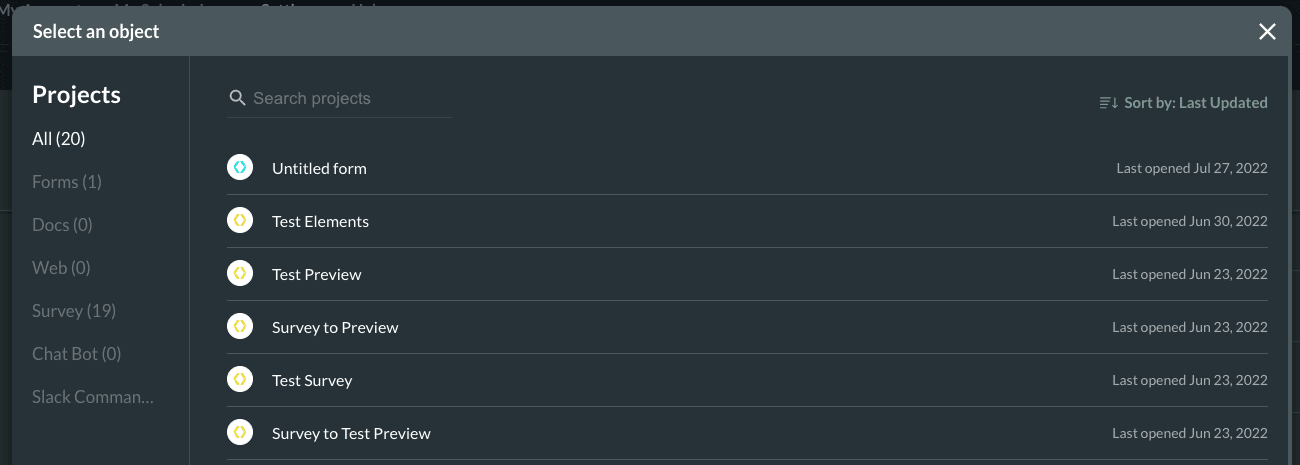Viewport: 1300px width, 465px height.
Task: Filter projects by Survey (19)
Action: pyautogui.click(x=74, y=311)
